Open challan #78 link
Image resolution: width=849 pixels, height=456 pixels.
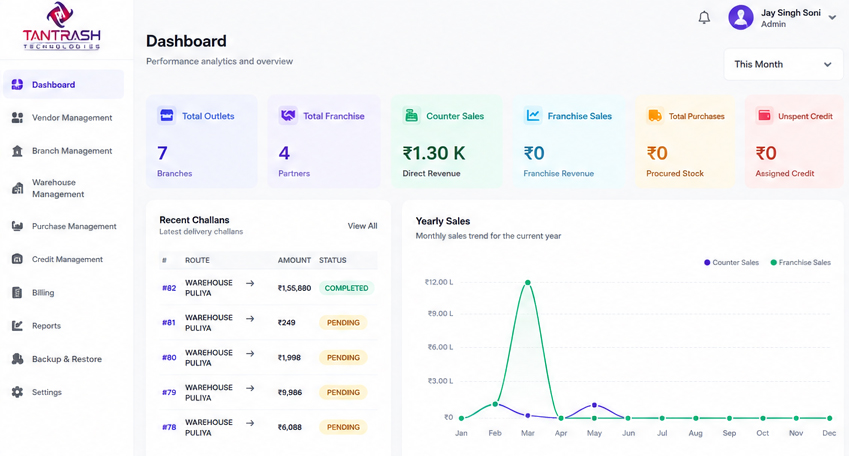(x=169, y=427)
